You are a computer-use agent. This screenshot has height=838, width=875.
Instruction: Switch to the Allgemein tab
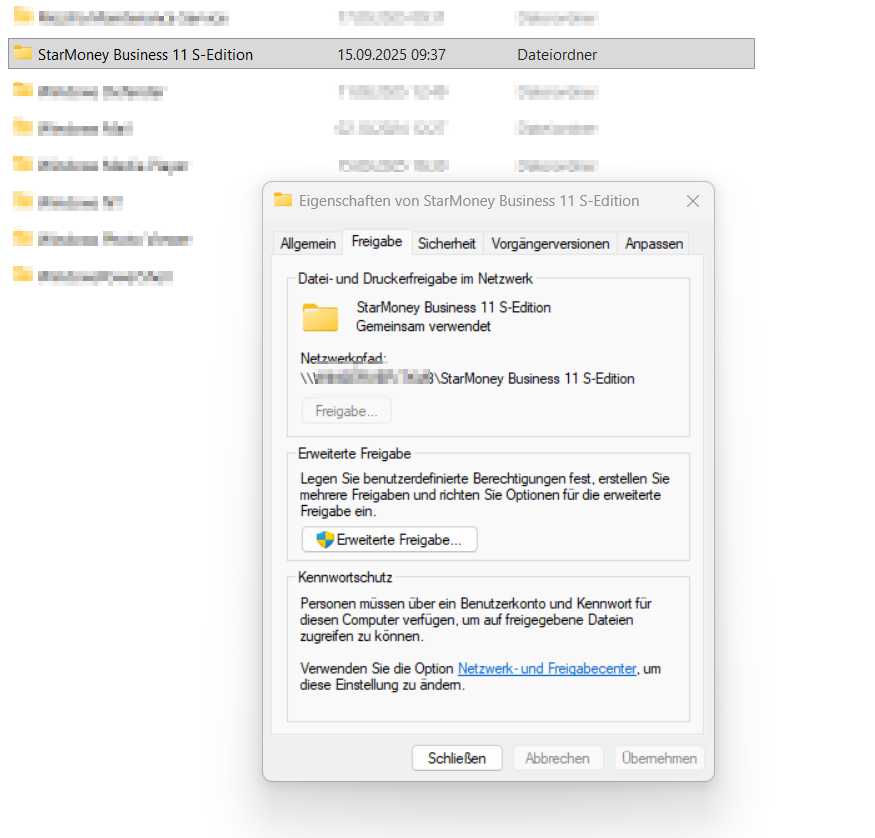pos(308,243)
